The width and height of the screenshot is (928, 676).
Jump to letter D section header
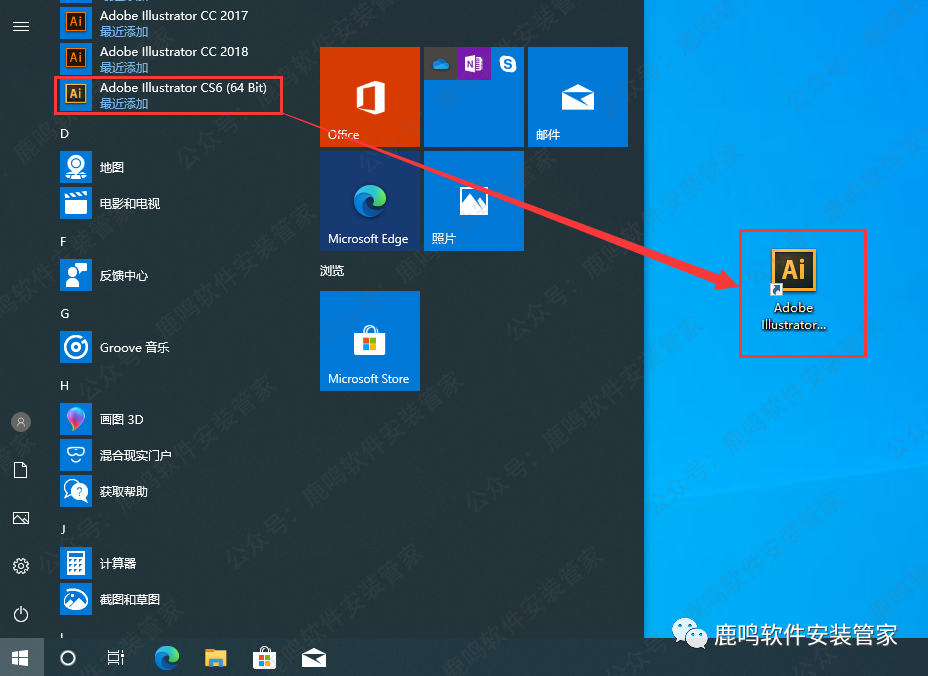64,133
